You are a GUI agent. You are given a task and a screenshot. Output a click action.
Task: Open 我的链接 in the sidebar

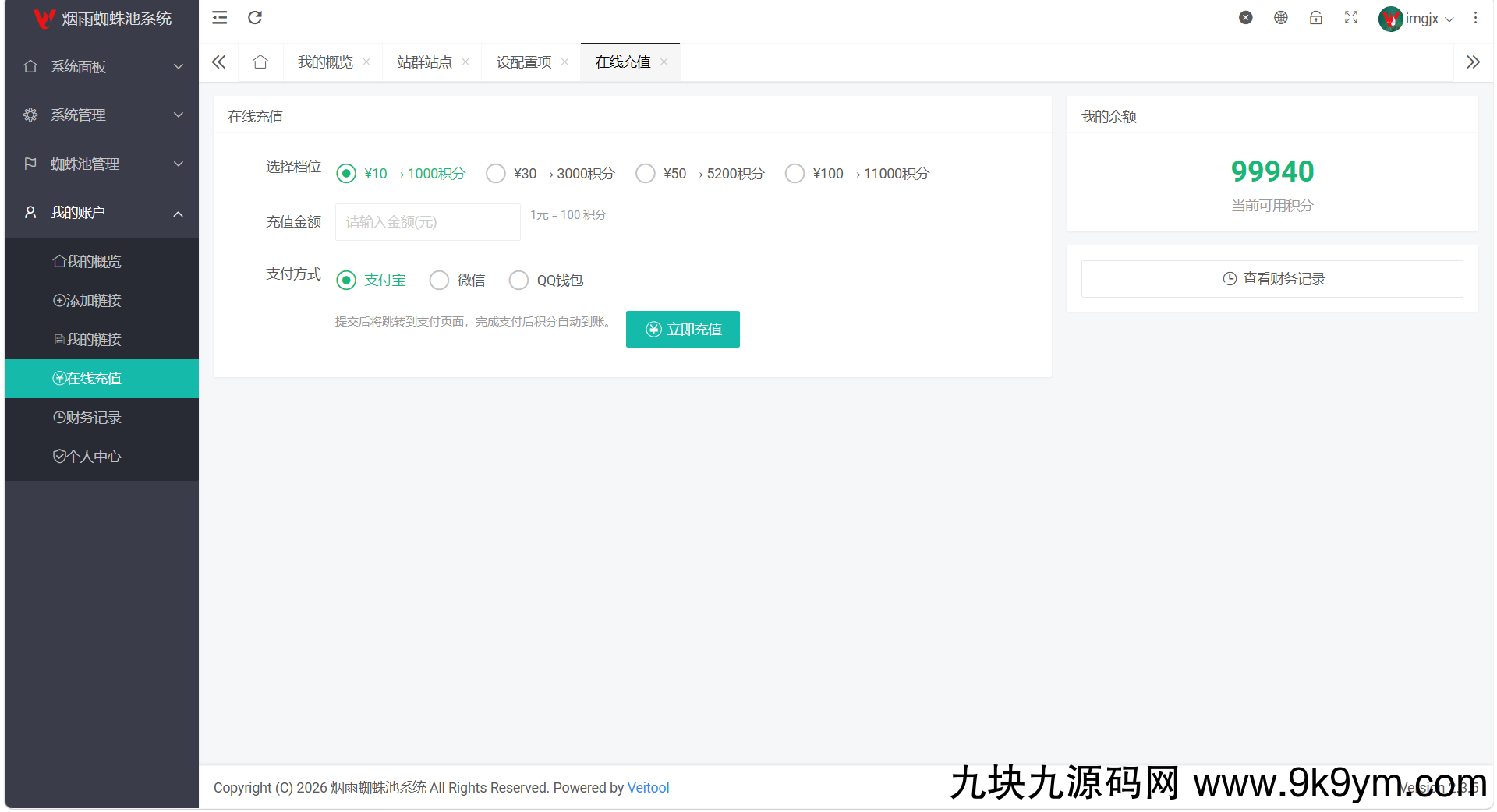(102, 340)
